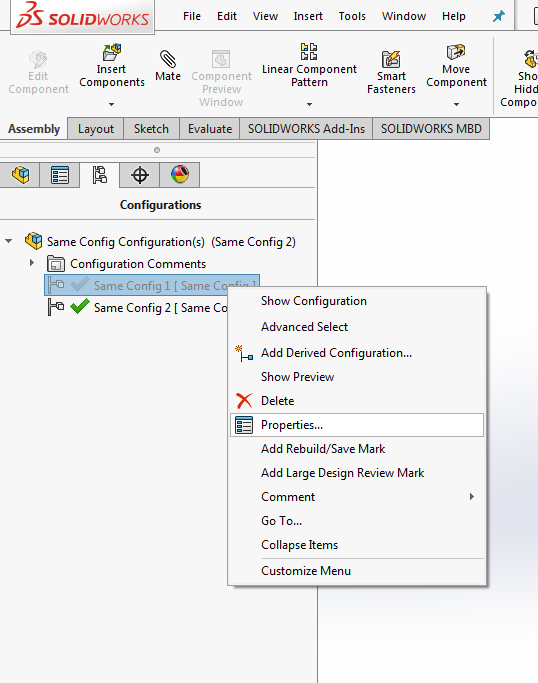The height and width of the screenshot is (683, 538).
Task: Open the Comment submenu
Action: pos(357,497)
